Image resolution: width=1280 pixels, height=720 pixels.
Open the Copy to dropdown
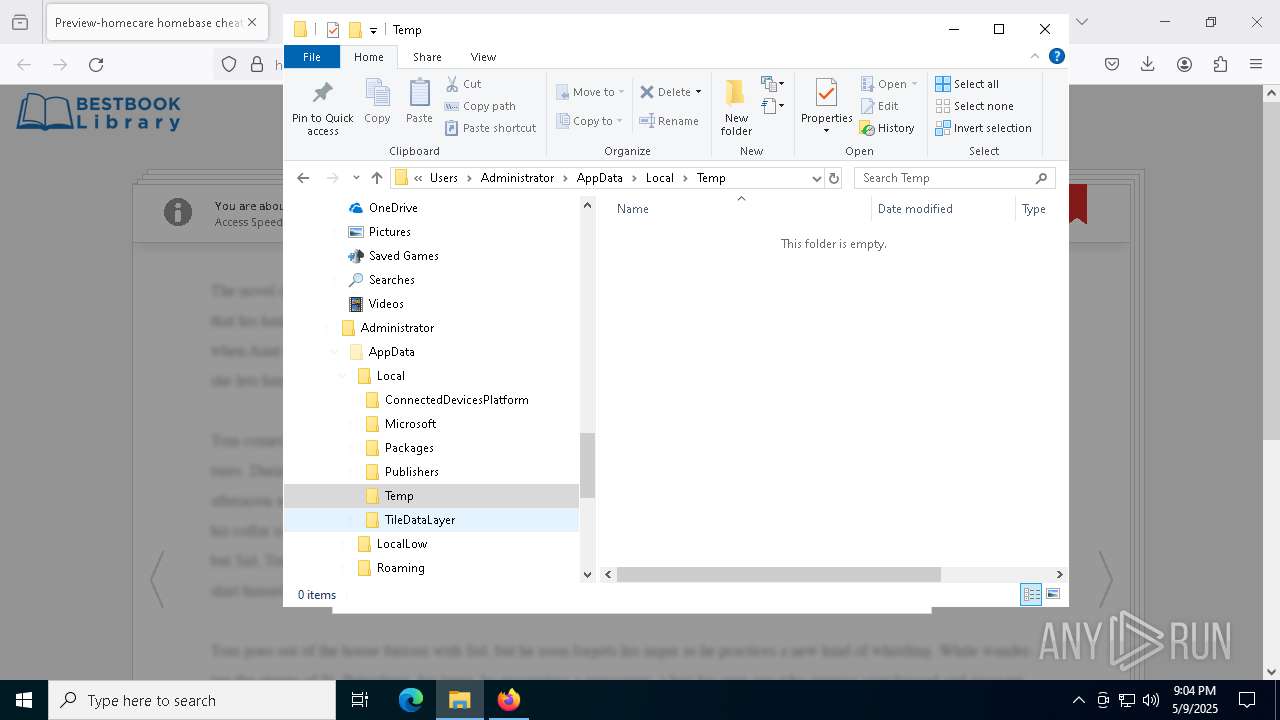[590, 121]
